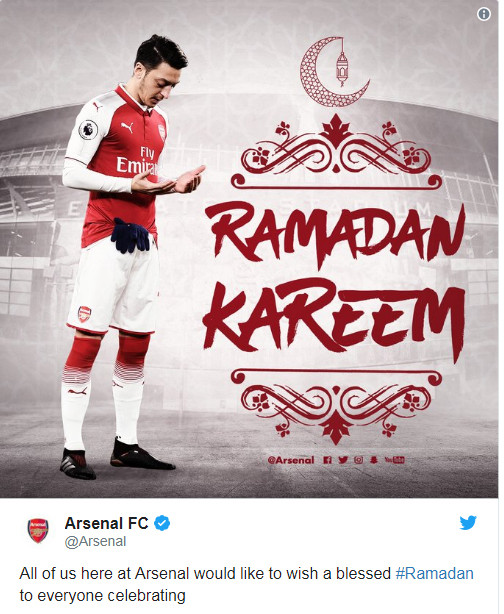Viewport: 504px width, 614px height.
Task: Click the crescent moon lantern emblem
Action: [334, 72]
